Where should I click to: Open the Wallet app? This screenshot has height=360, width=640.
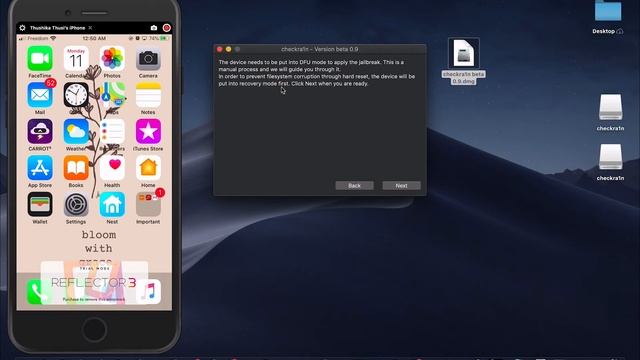point(40,204)
